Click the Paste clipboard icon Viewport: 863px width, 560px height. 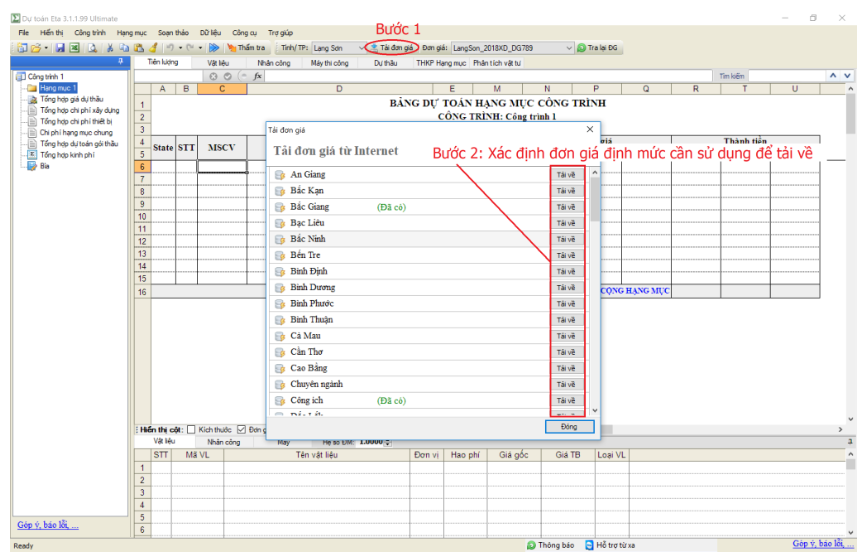coord(139,48)
